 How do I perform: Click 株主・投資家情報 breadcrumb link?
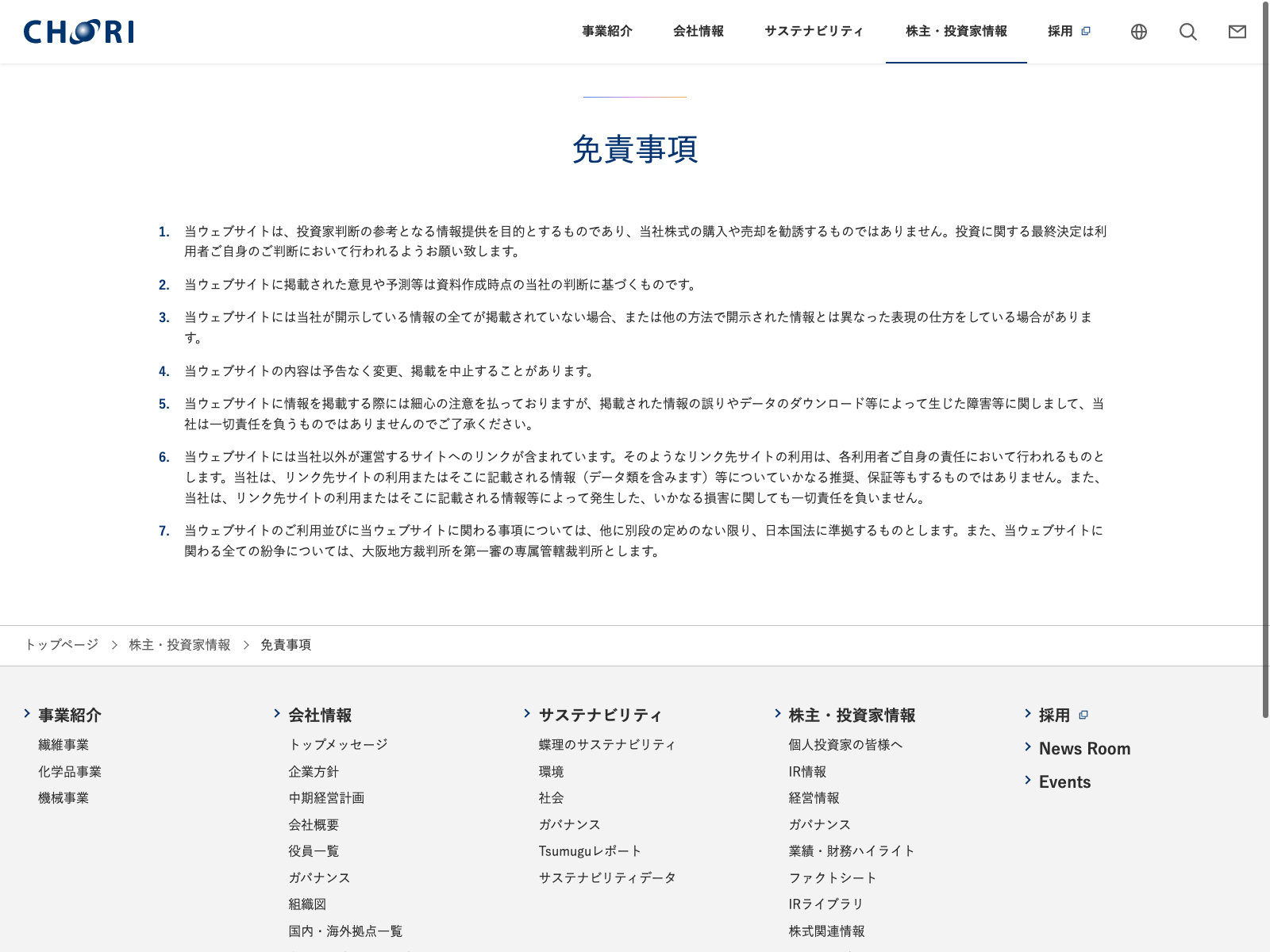(x=179, y=645)
